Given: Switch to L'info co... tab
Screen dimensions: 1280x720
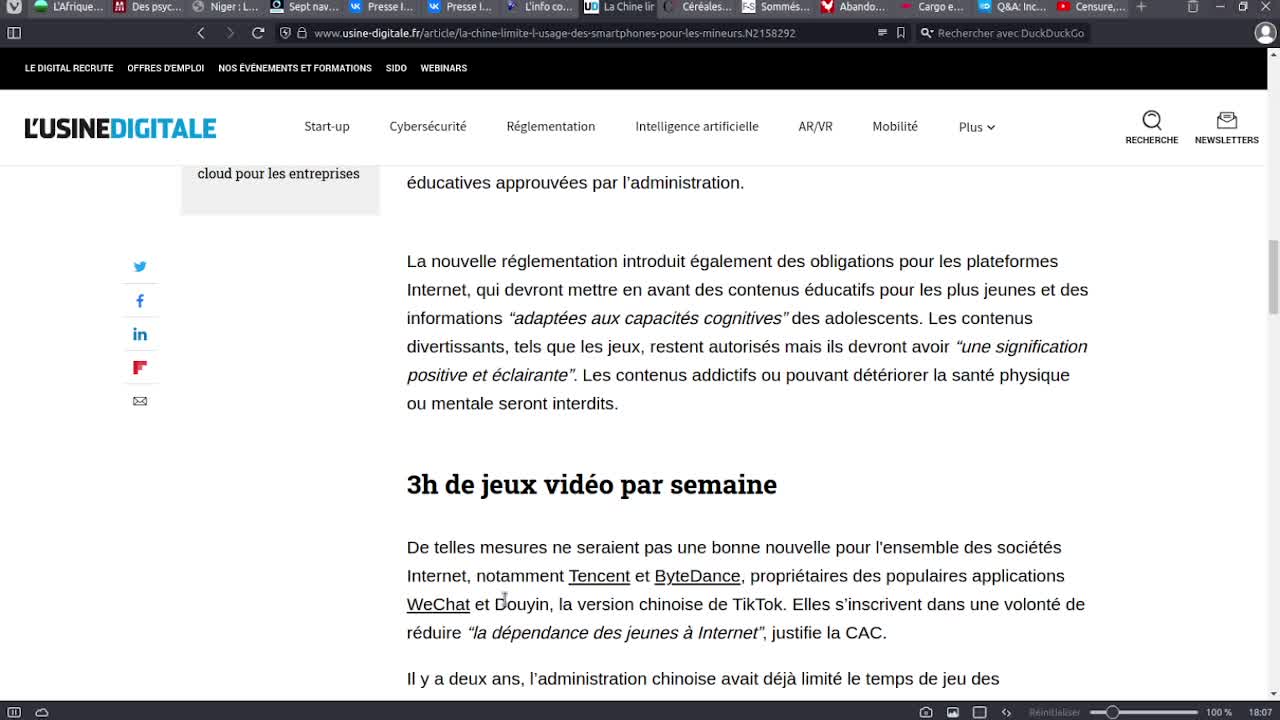Looking at the screenshot, I should [540, 7].
